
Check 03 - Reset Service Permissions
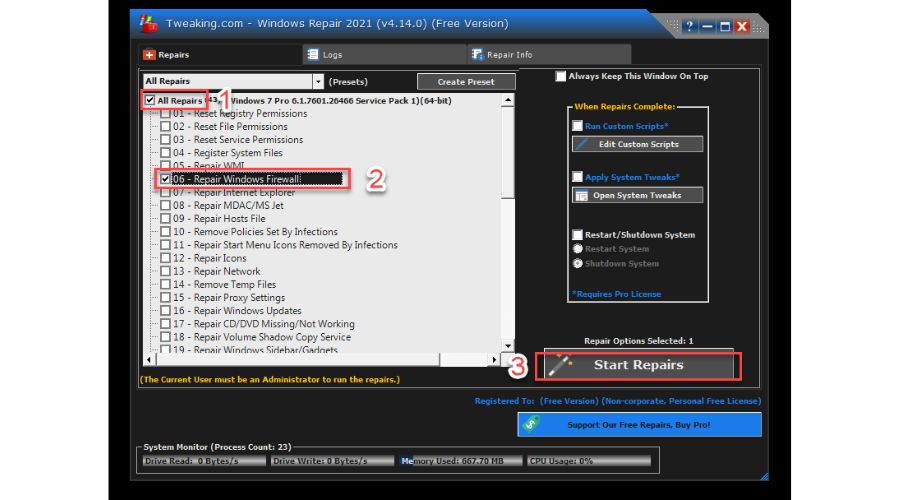point(165,139)
